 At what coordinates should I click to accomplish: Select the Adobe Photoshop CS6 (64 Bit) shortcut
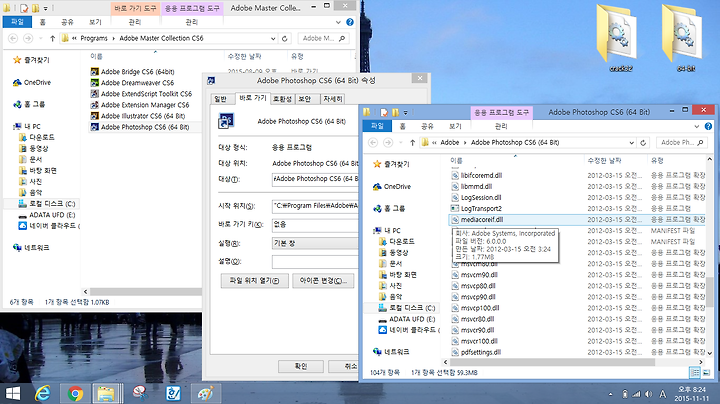[140, 127]
